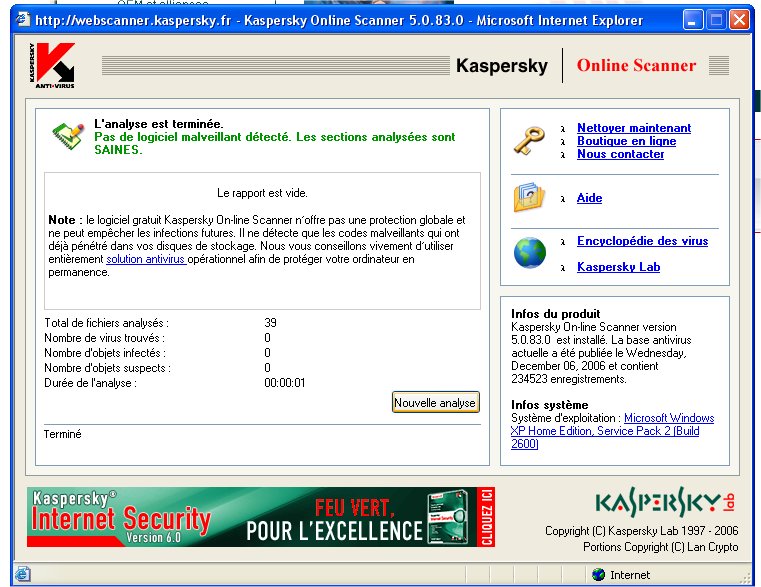
Task: Click the 'Infos système' heading
Action: [x=549, y=405]
